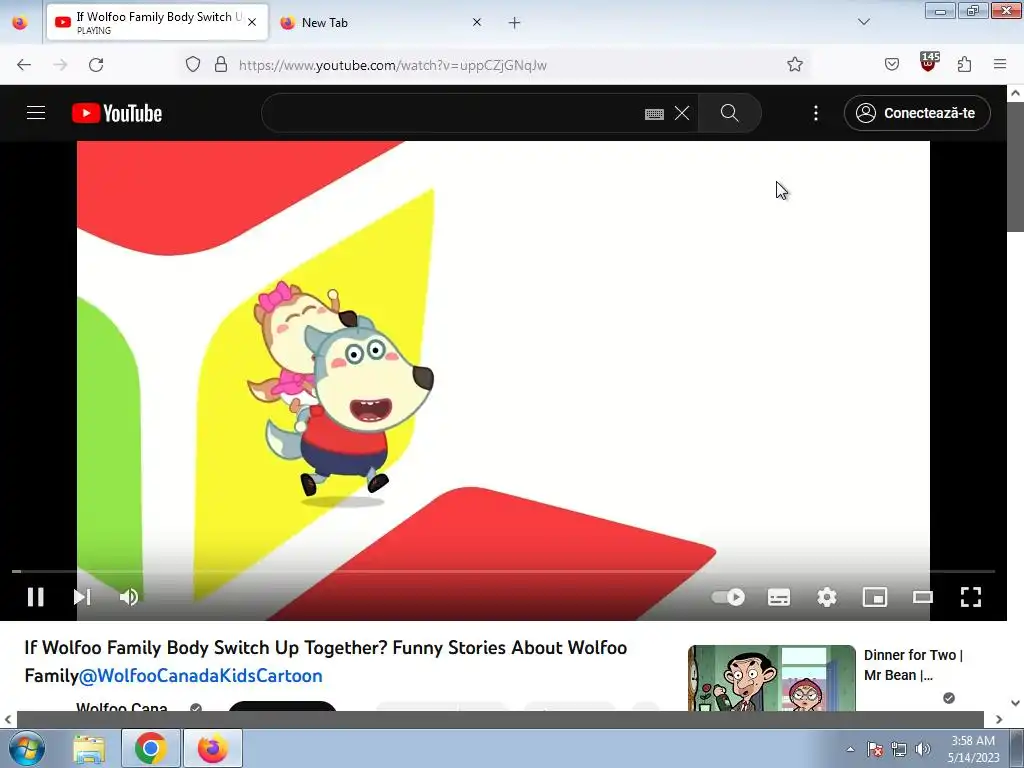The image size is (1024, 768).
Task: Open the Firefox extensions puzzle icon
Action: (965, 64)
